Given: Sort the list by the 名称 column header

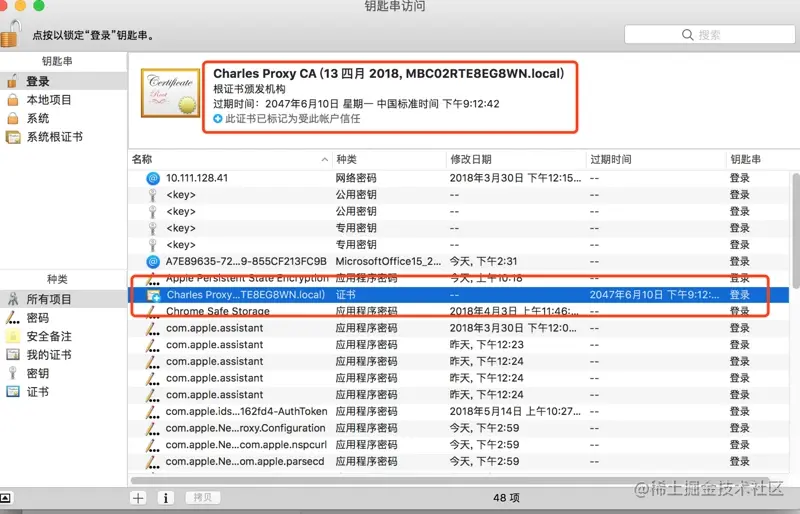Looking at the screenshot, I should tap(230, 159).
